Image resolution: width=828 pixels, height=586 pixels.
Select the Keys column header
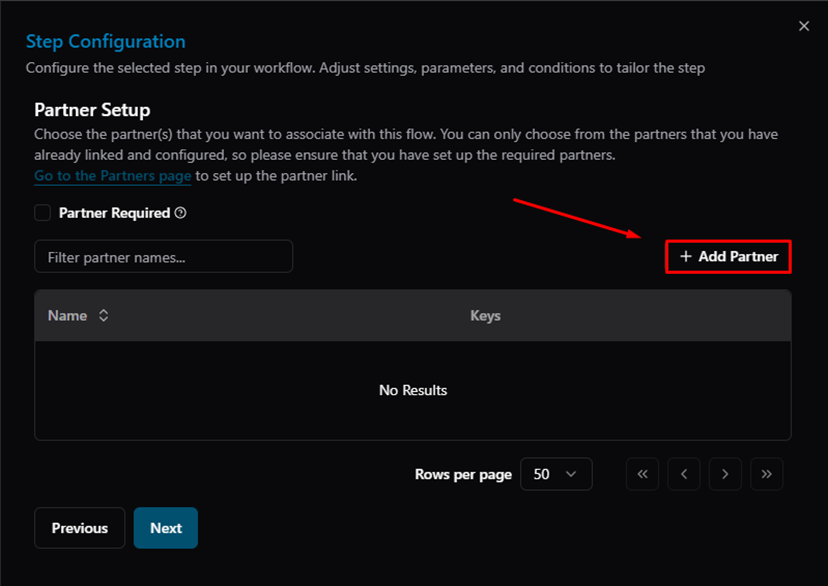(485, 316)
